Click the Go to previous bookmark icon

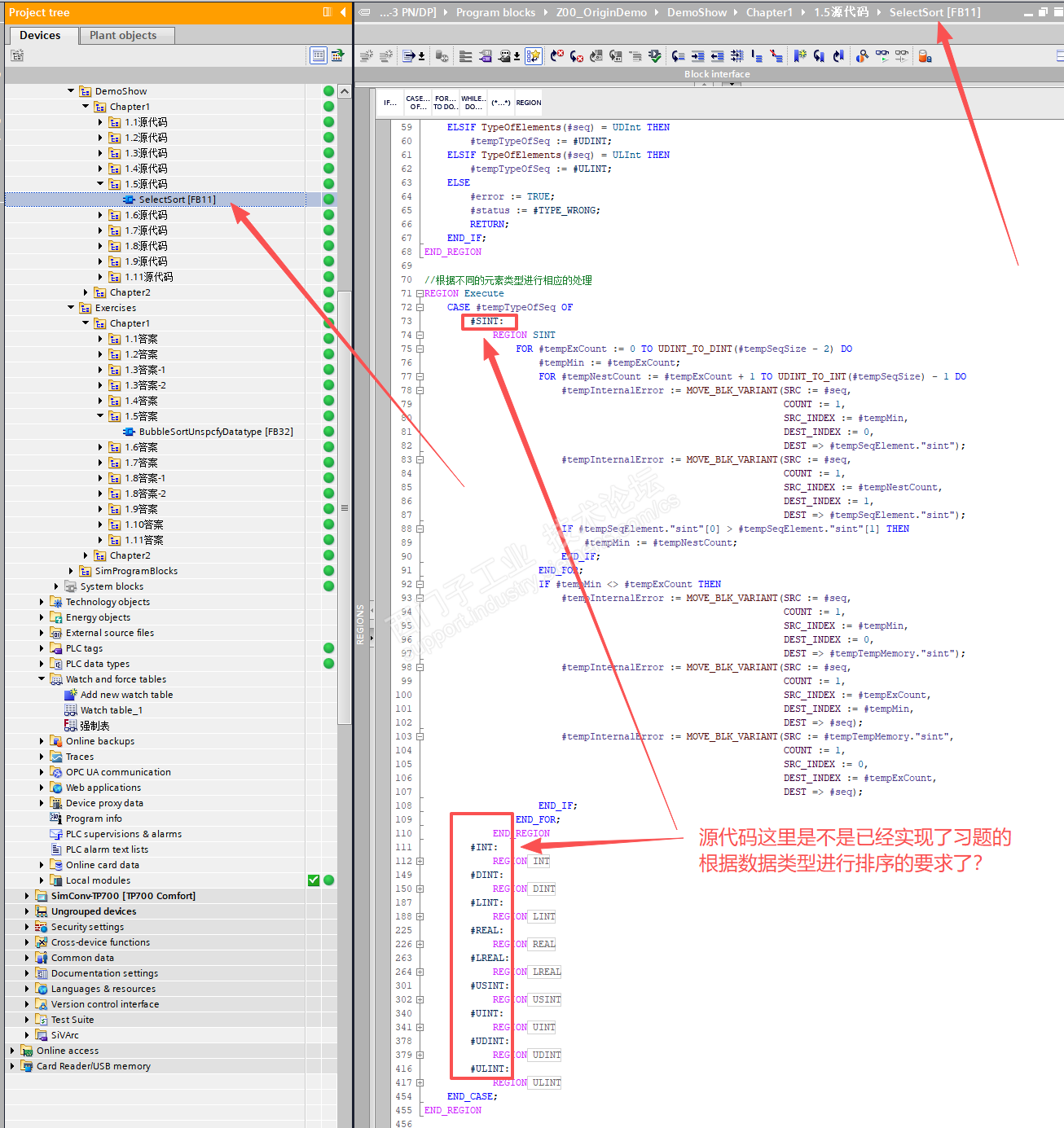(838, 56)
